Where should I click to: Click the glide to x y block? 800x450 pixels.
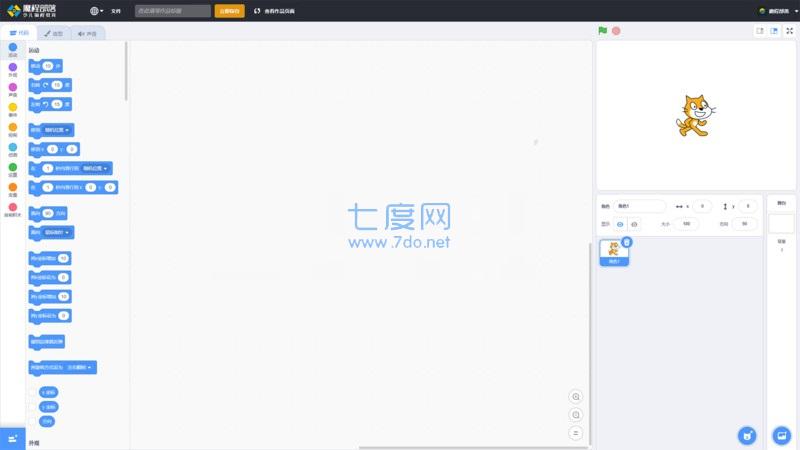click(73, 187)
